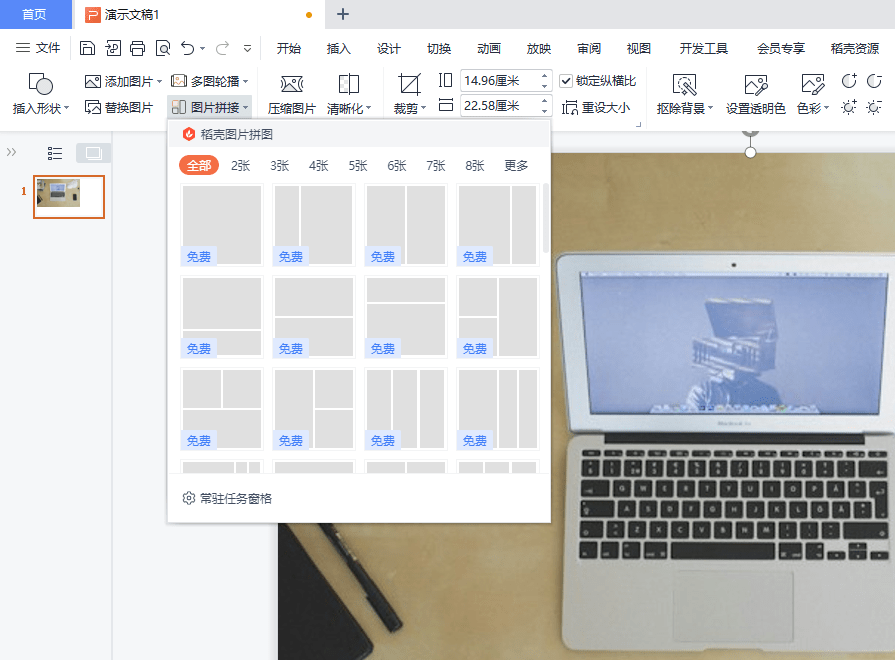The image size is (895, 660).
Task: Click Resident Task Pane (常驻任务窗格) link
Action: coord(228,498)
